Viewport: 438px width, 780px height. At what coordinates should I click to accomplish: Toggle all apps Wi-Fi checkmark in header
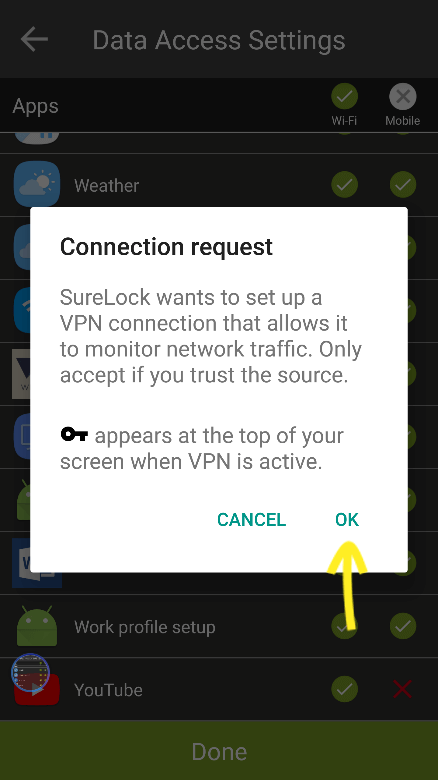pyautogui.click(x=344, y=96)
